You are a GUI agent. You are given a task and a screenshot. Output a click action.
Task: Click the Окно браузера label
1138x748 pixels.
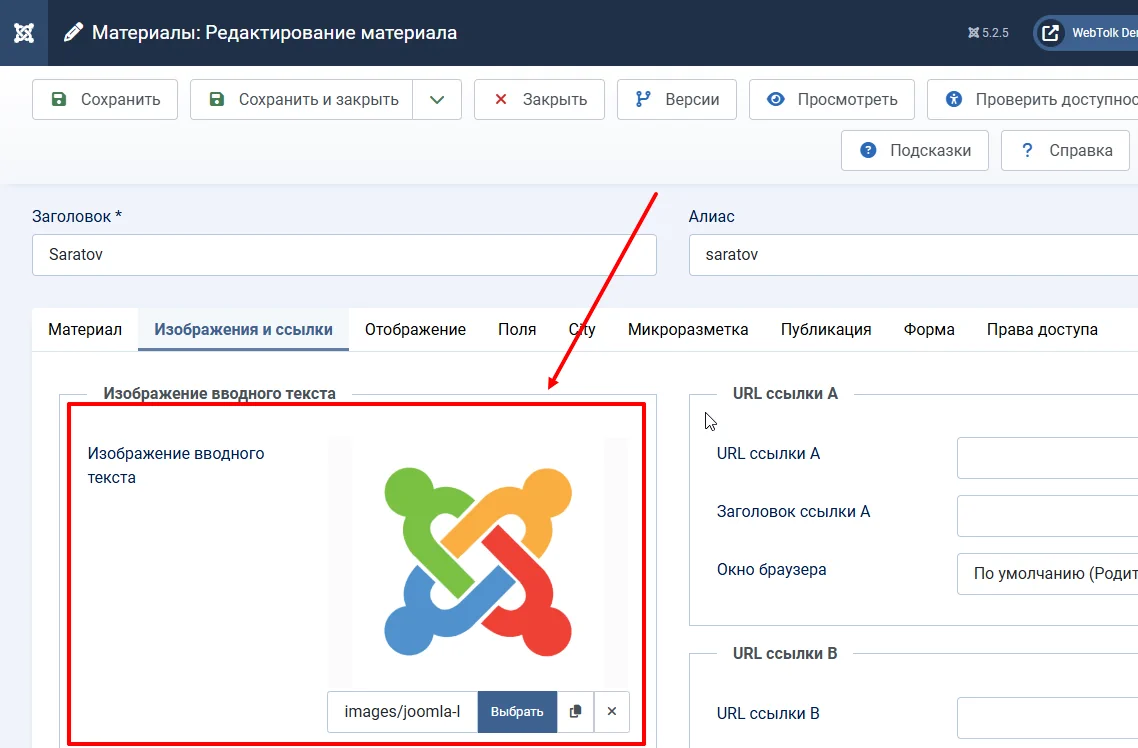pyautogui.click(x=771, y=570)
